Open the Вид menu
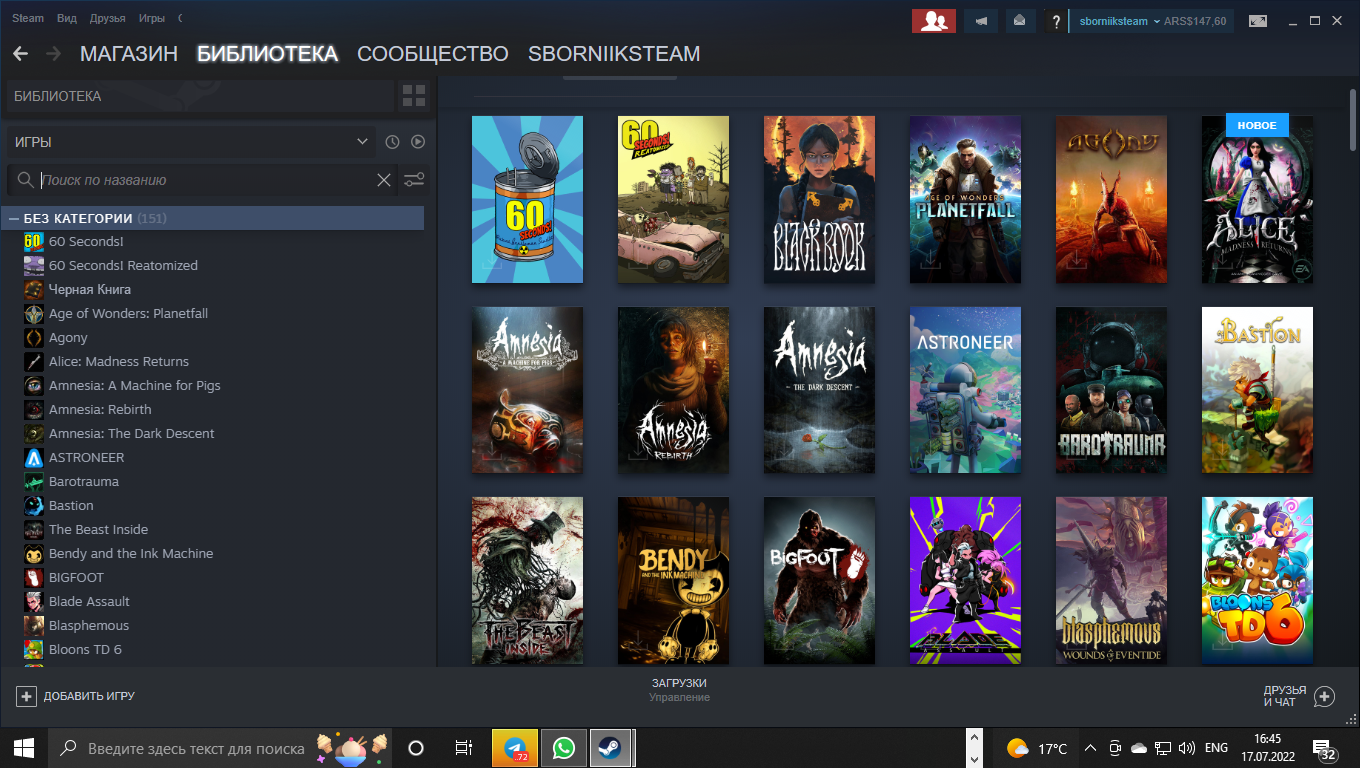The height and width of the screenshot is (768, 1360). (x=67, y=19)
